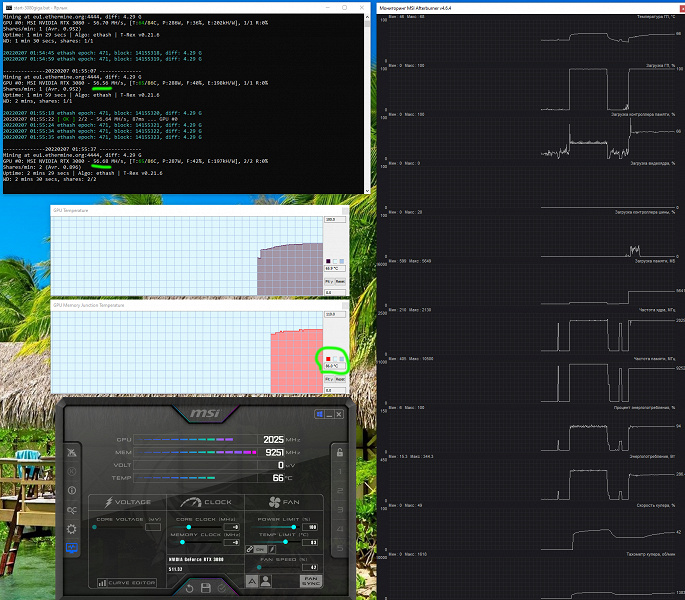Click the Memory Clock offset value field

pyautogui.click(x=232, y=542)
